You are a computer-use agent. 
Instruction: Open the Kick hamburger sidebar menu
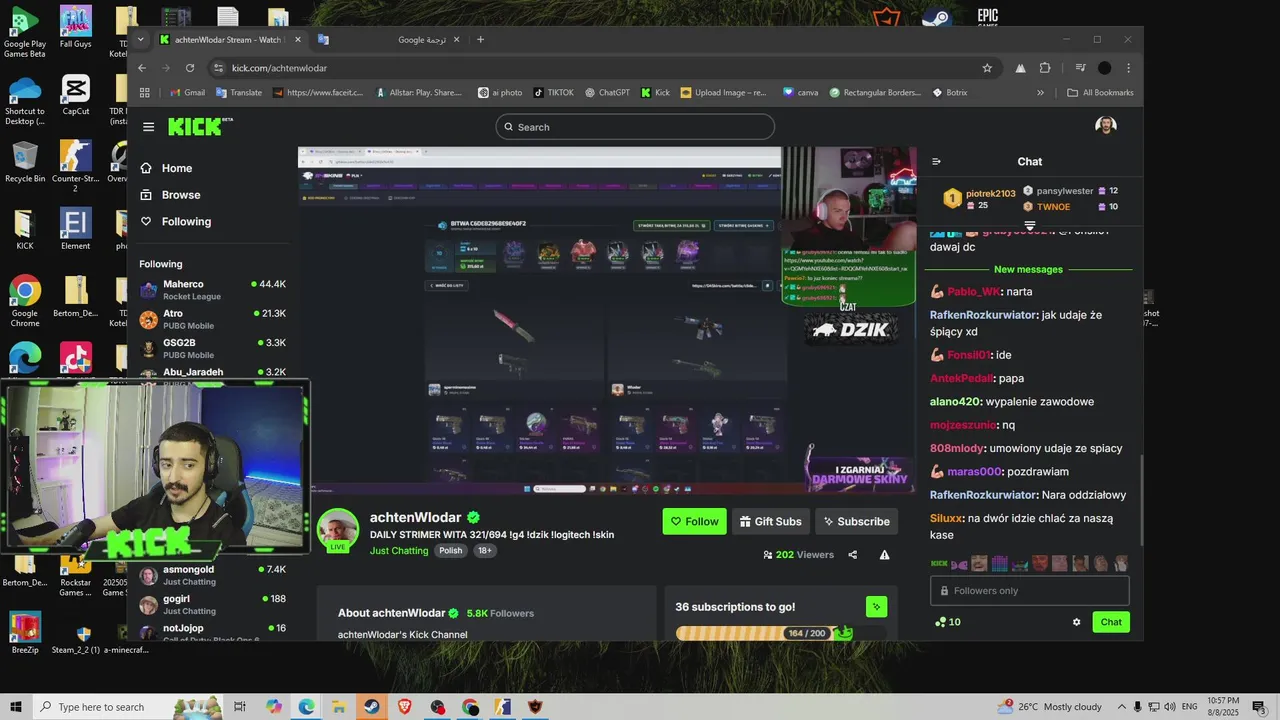point(148,127)
